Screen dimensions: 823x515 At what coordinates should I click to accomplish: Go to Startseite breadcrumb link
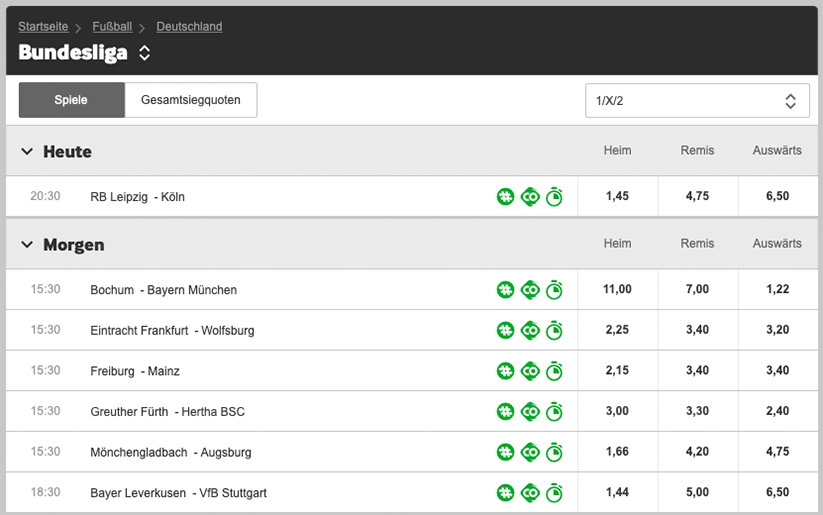click(x=43, y=26)
